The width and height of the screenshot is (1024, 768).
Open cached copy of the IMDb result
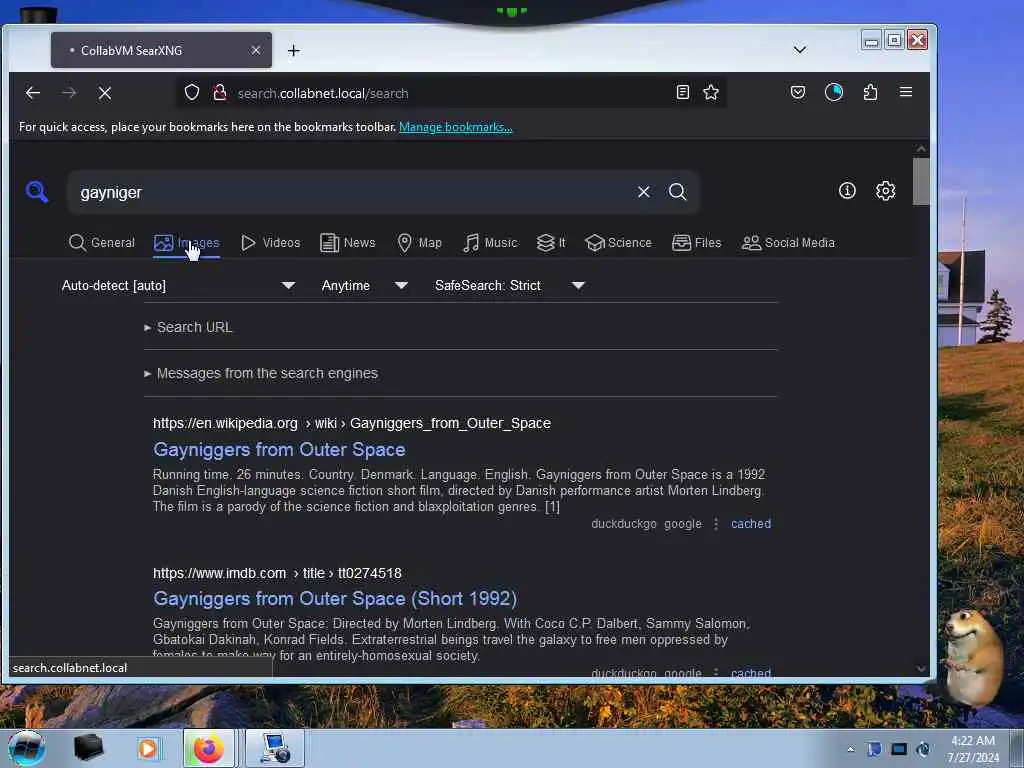pyautogui.click(x=751, y=673)
